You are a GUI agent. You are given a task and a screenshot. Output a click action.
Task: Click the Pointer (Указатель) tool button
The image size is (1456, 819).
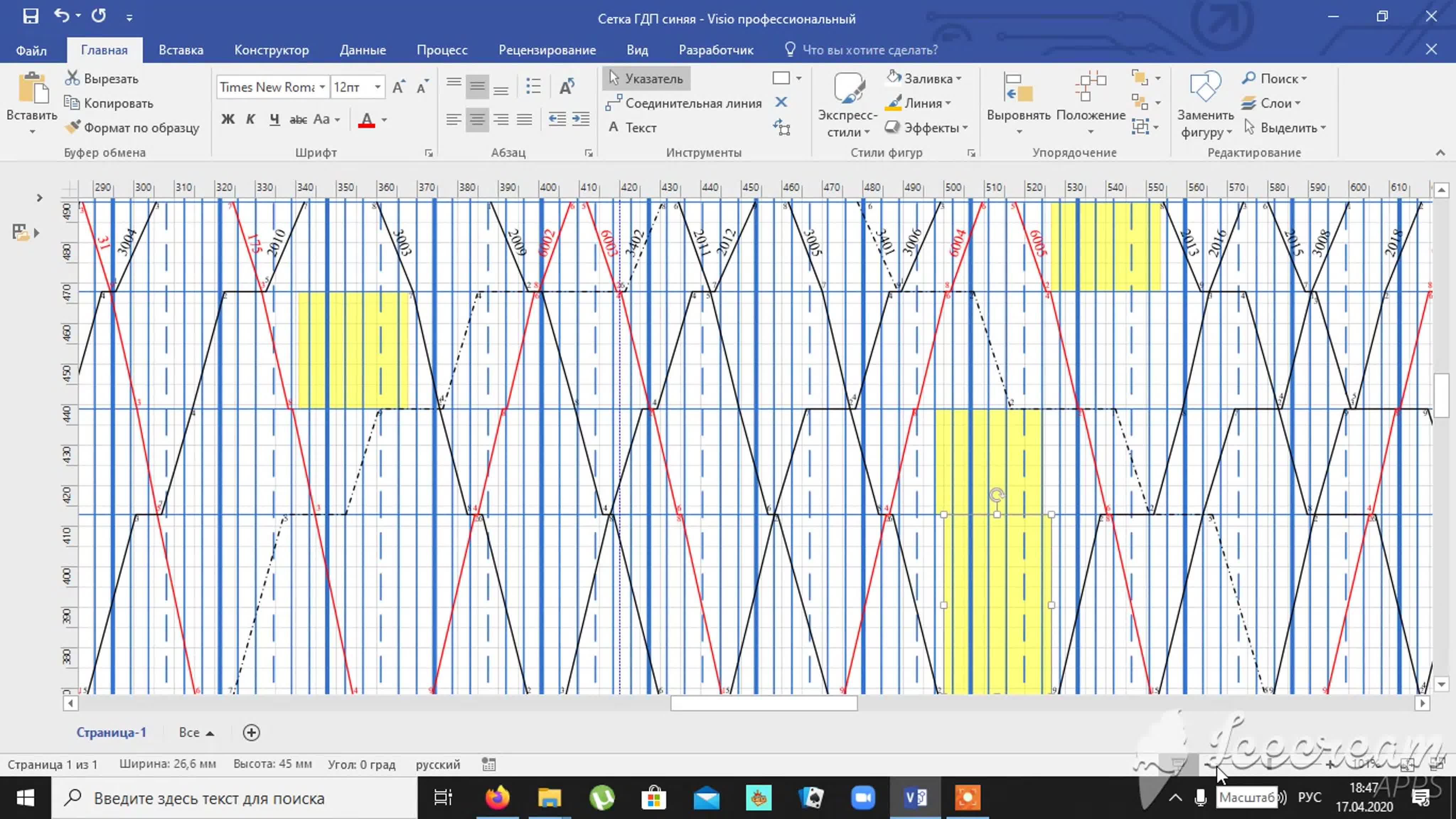646,79
